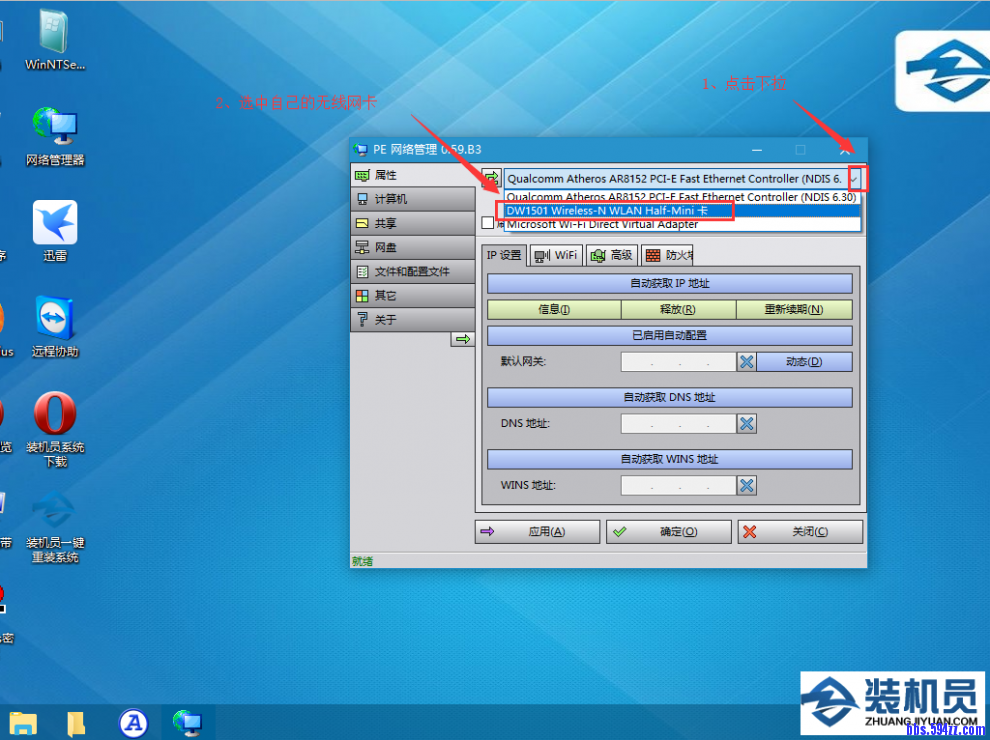Select 计算机 in the left sidebar
The width and height of the screenshot is (990, 740).
(x=411, y=199)
